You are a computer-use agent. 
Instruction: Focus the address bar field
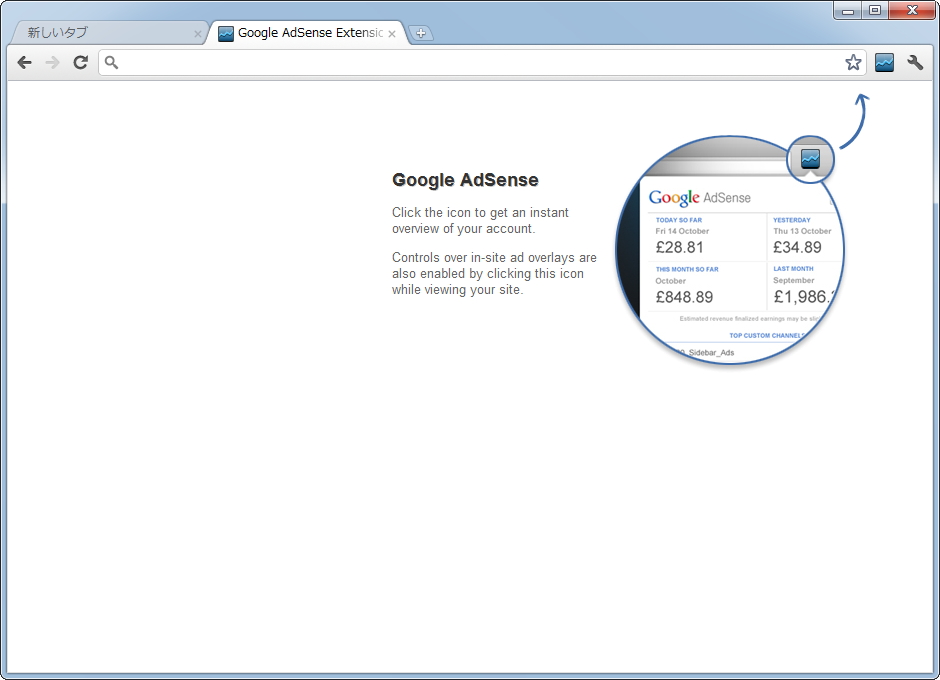[482, 62]
